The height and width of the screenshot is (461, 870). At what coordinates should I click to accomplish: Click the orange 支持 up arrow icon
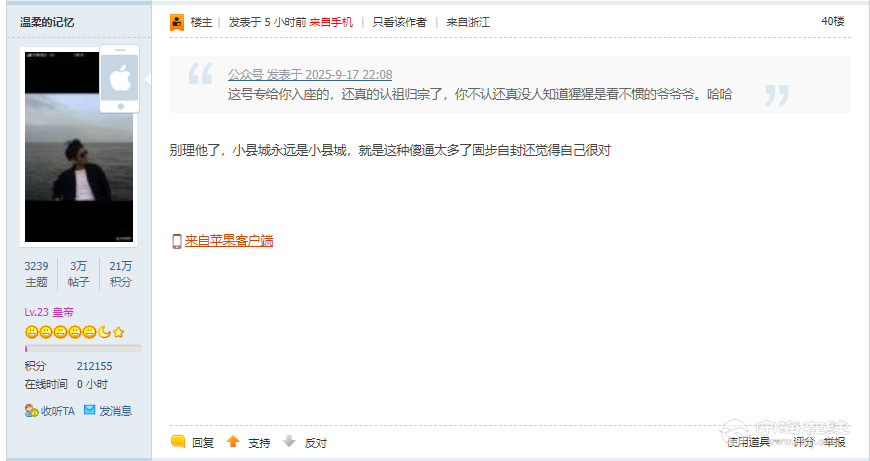click(x=233, y=442)
